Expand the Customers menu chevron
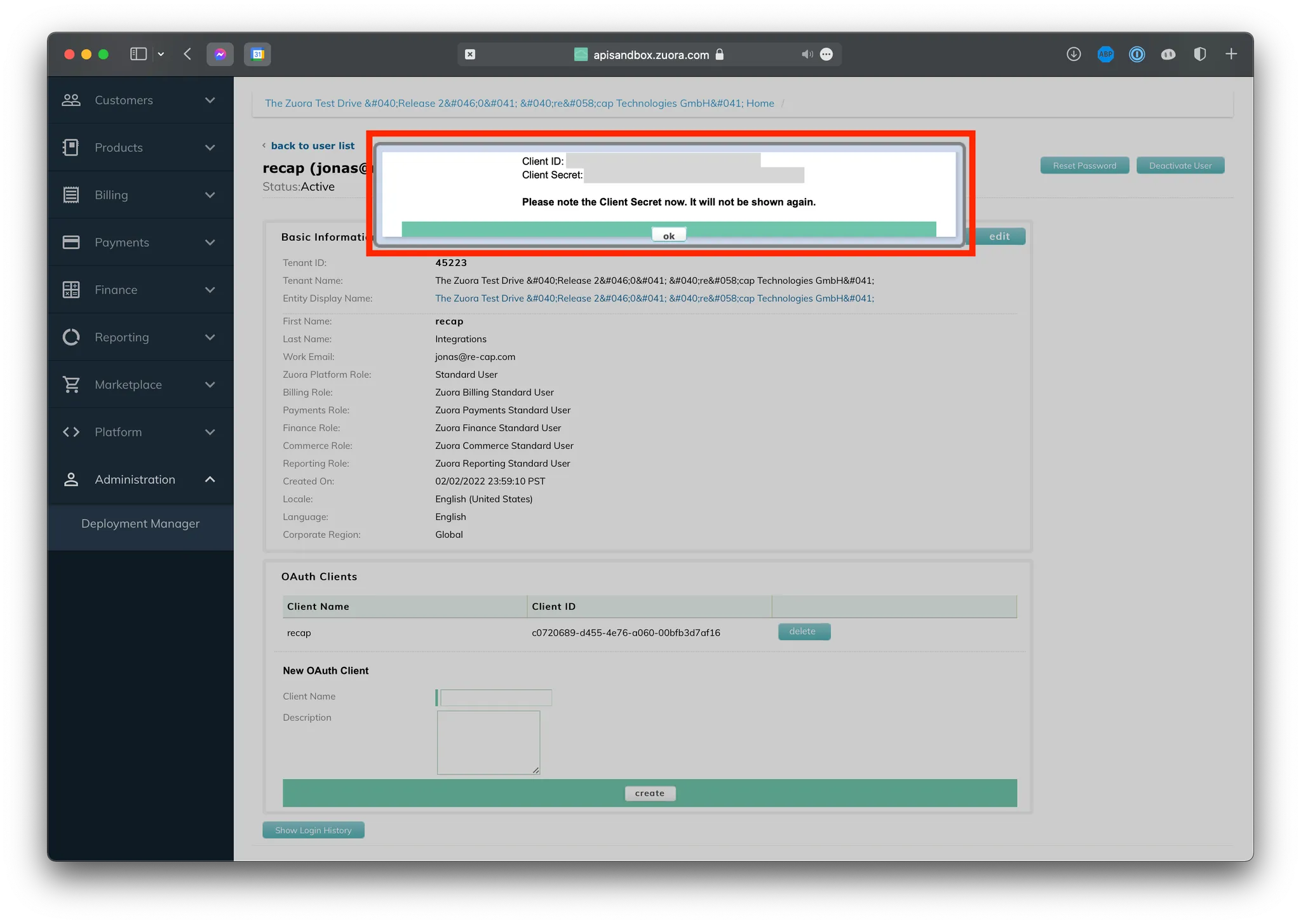The height and width of the screenshot is (924, 1301). click(x=210, y=100)
